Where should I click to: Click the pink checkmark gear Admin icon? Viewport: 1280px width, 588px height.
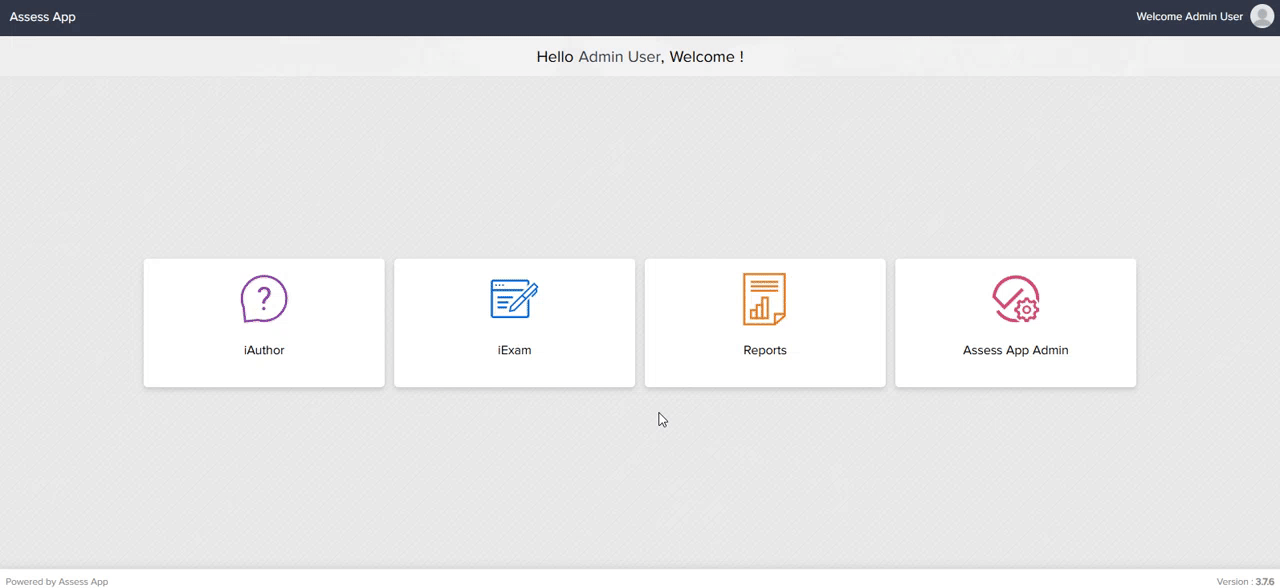tap(1016, 299)
